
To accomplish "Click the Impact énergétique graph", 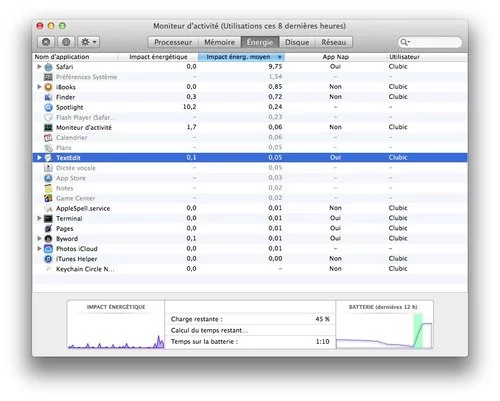I will pos(116,325).
